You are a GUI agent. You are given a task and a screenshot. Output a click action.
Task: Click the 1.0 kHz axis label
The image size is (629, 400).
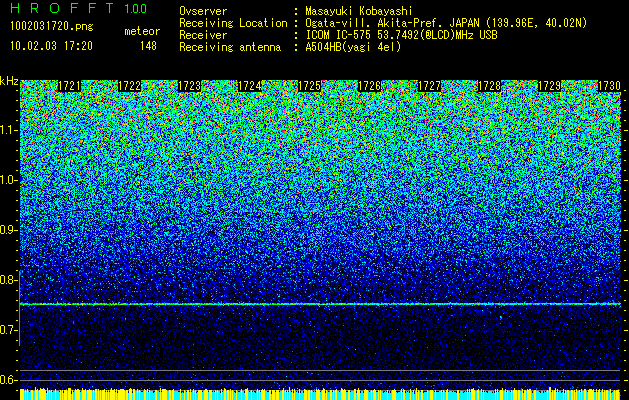coord(8,180)
